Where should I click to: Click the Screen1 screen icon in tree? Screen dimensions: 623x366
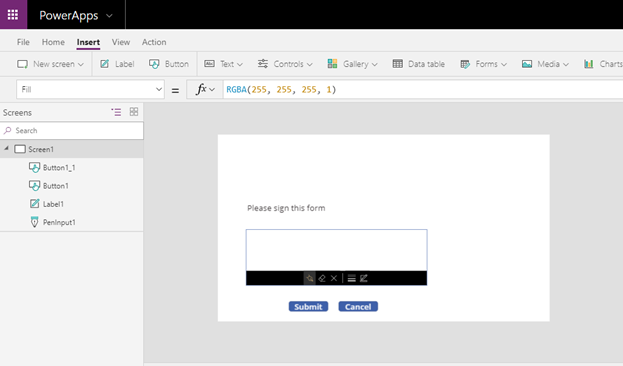click(x=20, y=149)
